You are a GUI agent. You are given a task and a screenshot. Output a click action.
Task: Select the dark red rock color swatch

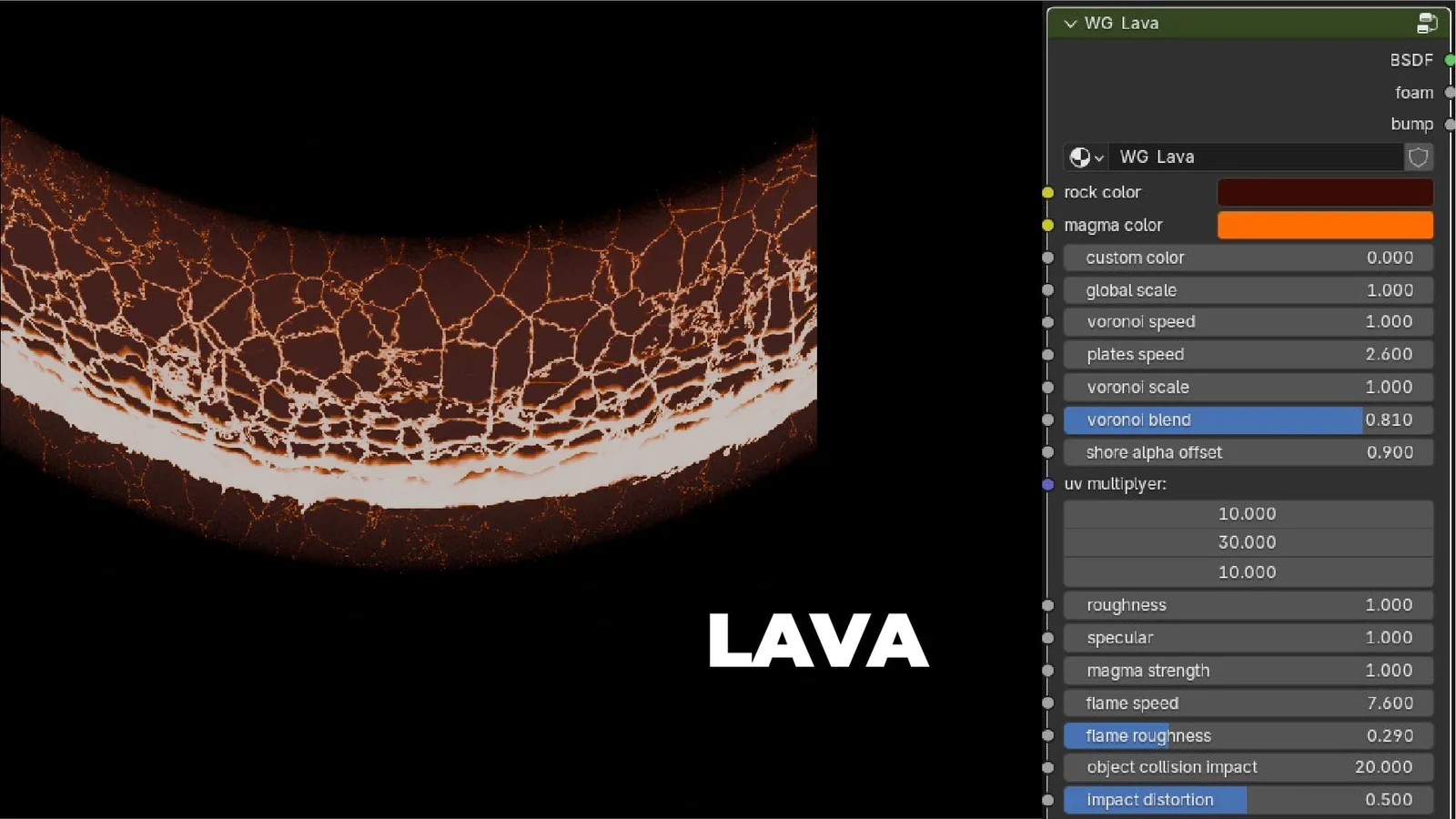click(1324, 192)
